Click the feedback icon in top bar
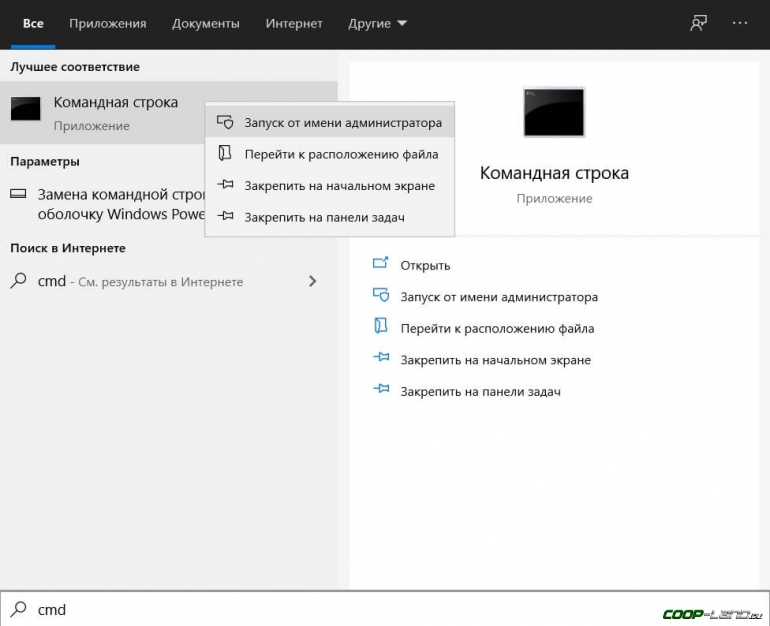 (x=699, y=23)
